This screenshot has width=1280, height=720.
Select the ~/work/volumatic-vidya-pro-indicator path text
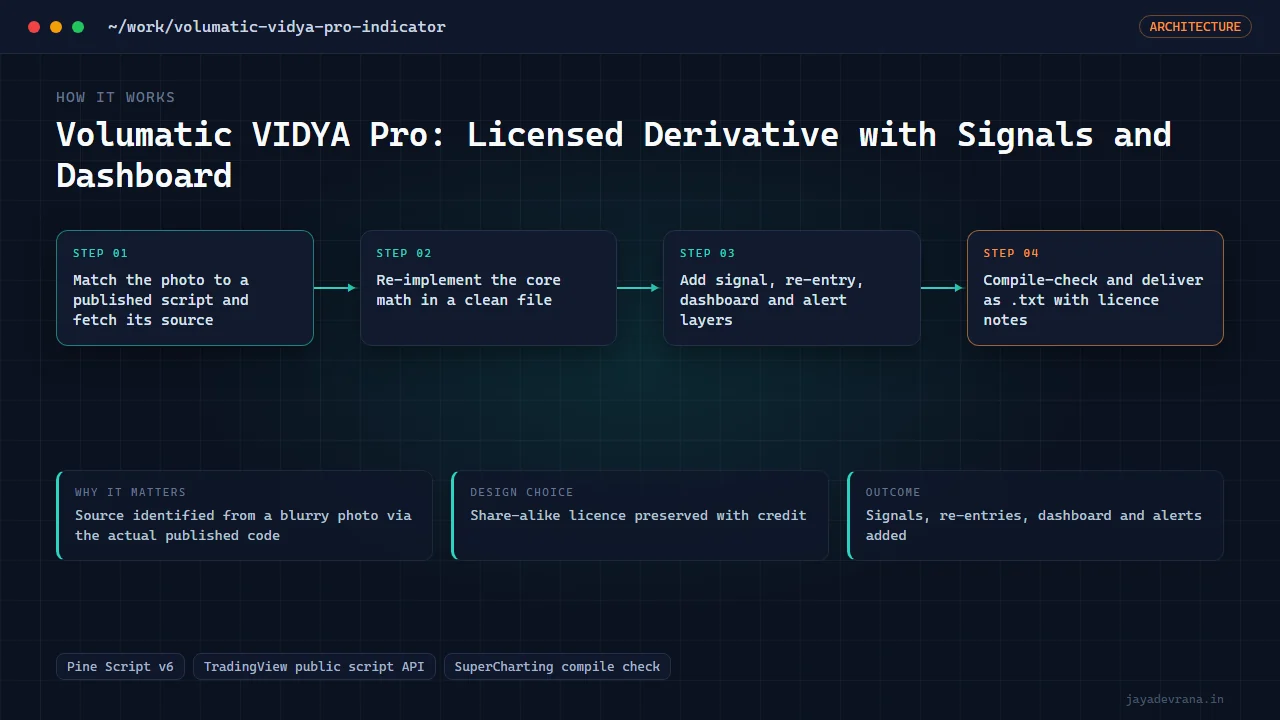(x=277, y=27)
